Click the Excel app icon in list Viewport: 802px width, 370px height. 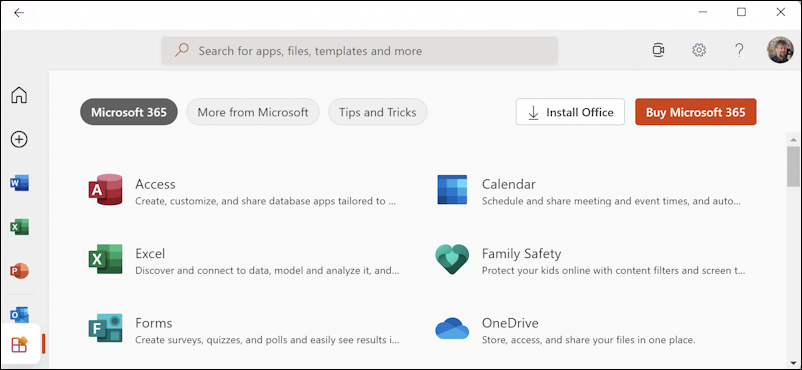click(x=105, y=259)
